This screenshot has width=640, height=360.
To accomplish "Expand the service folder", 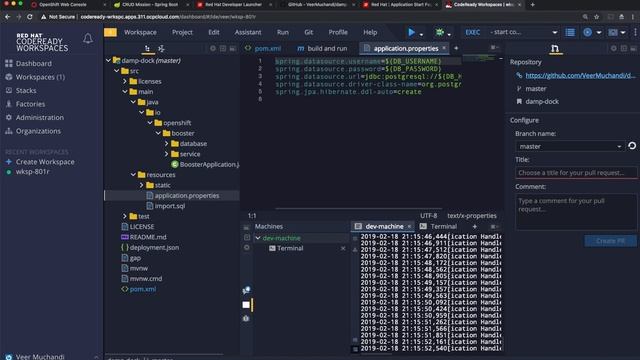I will point(167,154).
